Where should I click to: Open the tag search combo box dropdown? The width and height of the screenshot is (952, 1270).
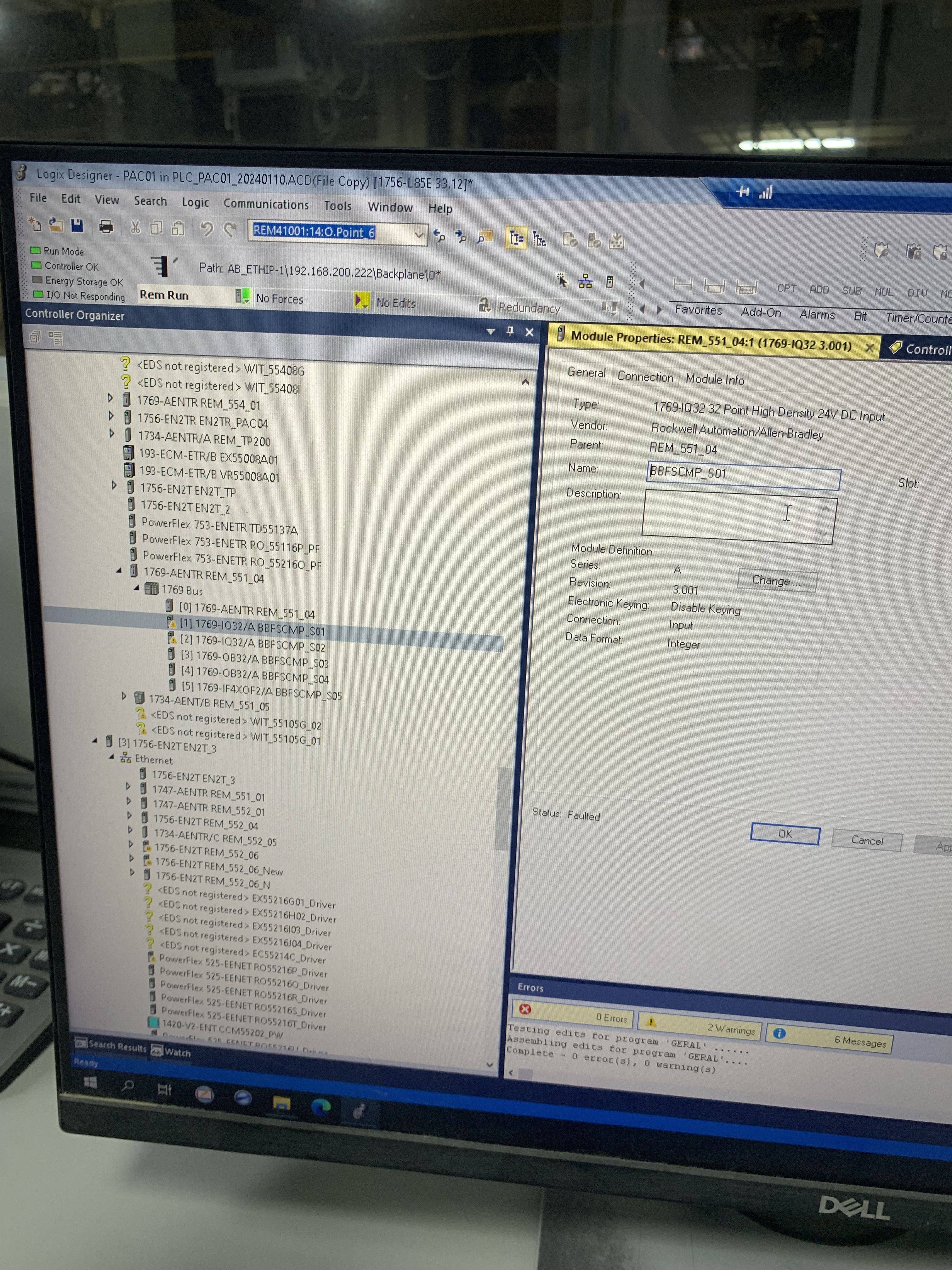click(419, 235)
